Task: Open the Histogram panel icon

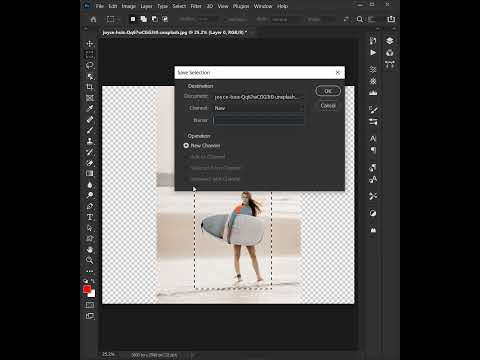Action: click(373, 93)
